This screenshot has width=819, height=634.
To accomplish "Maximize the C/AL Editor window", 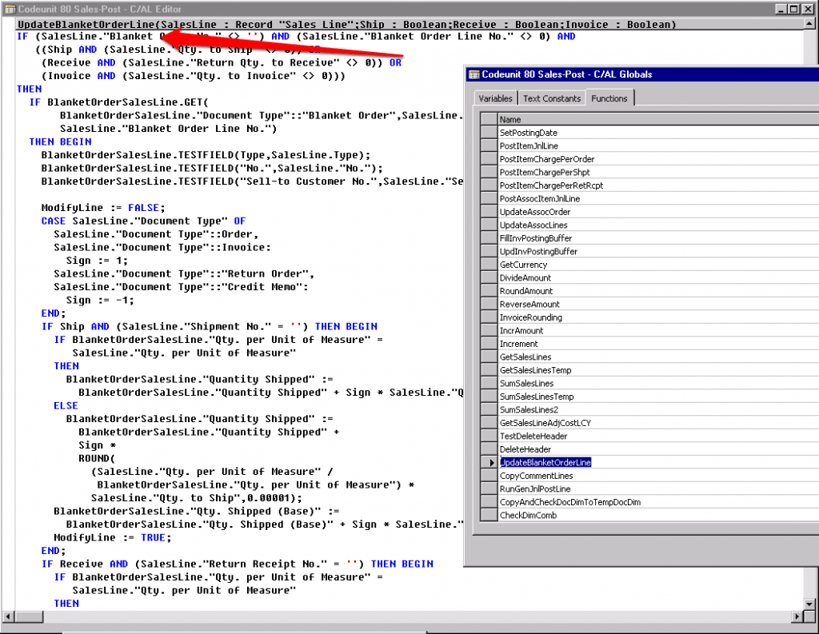I will pos(793,9).
